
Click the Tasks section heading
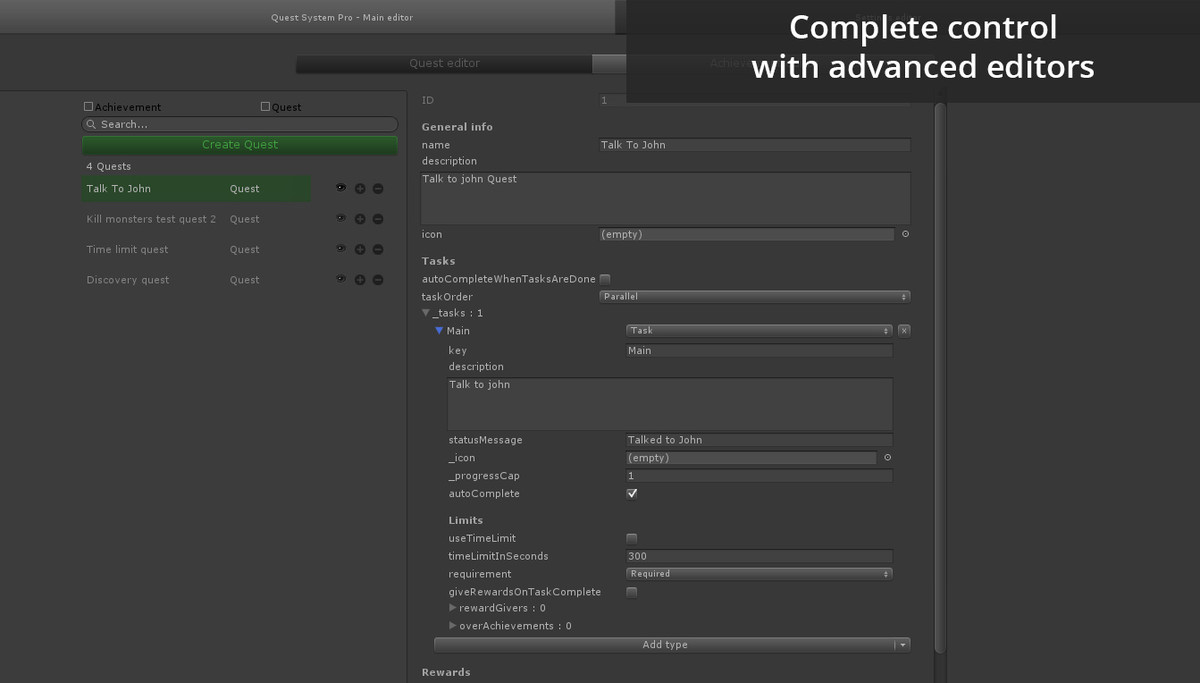point(438,261)
